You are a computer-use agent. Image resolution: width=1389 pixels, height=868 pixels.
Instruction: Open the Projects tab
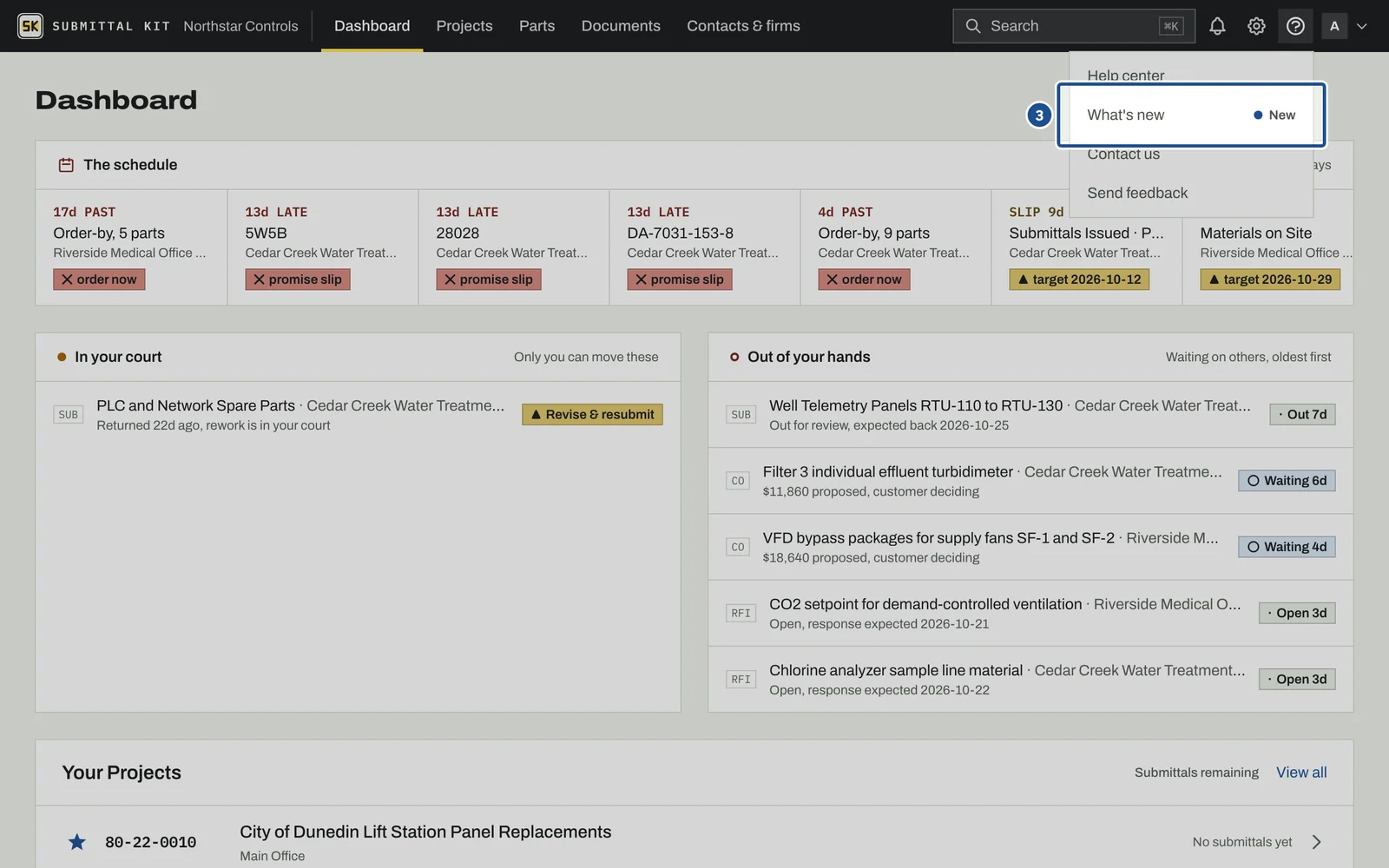(464, 26)
